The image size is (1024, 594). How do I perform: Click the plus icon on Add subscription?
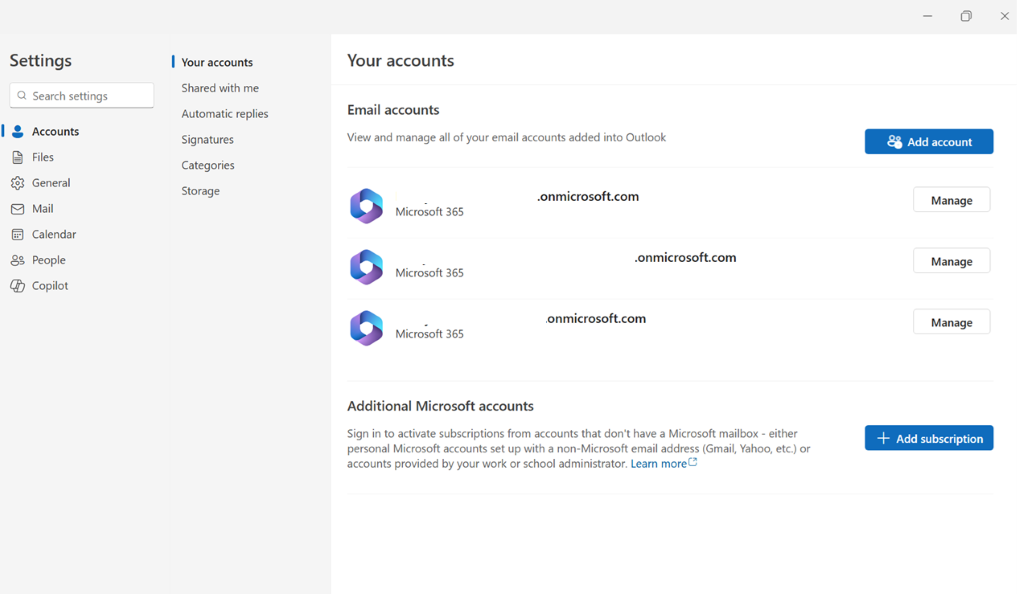click(883, 438)
